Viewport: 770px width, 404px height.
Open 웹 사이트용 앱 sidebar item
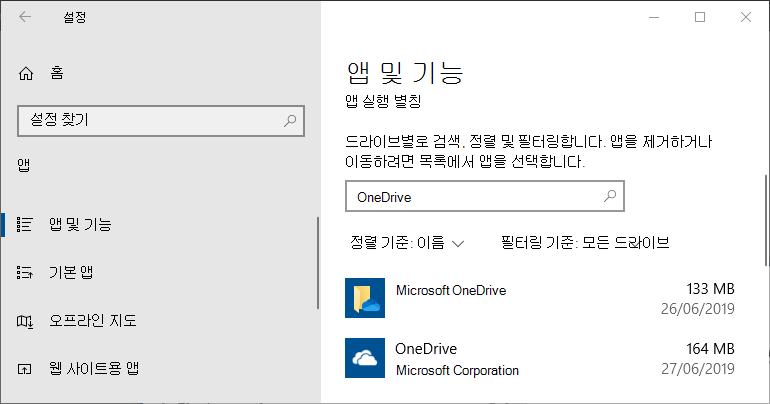click(x=94, y=368)
